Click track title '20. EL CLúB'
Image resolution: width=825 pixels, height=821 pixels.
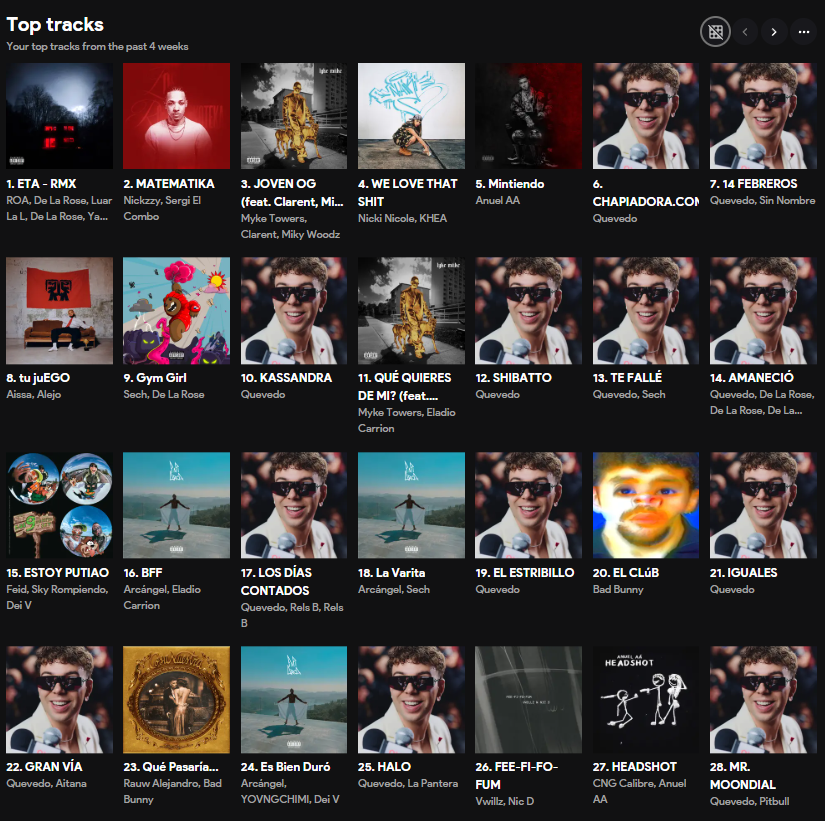[626, 573]
